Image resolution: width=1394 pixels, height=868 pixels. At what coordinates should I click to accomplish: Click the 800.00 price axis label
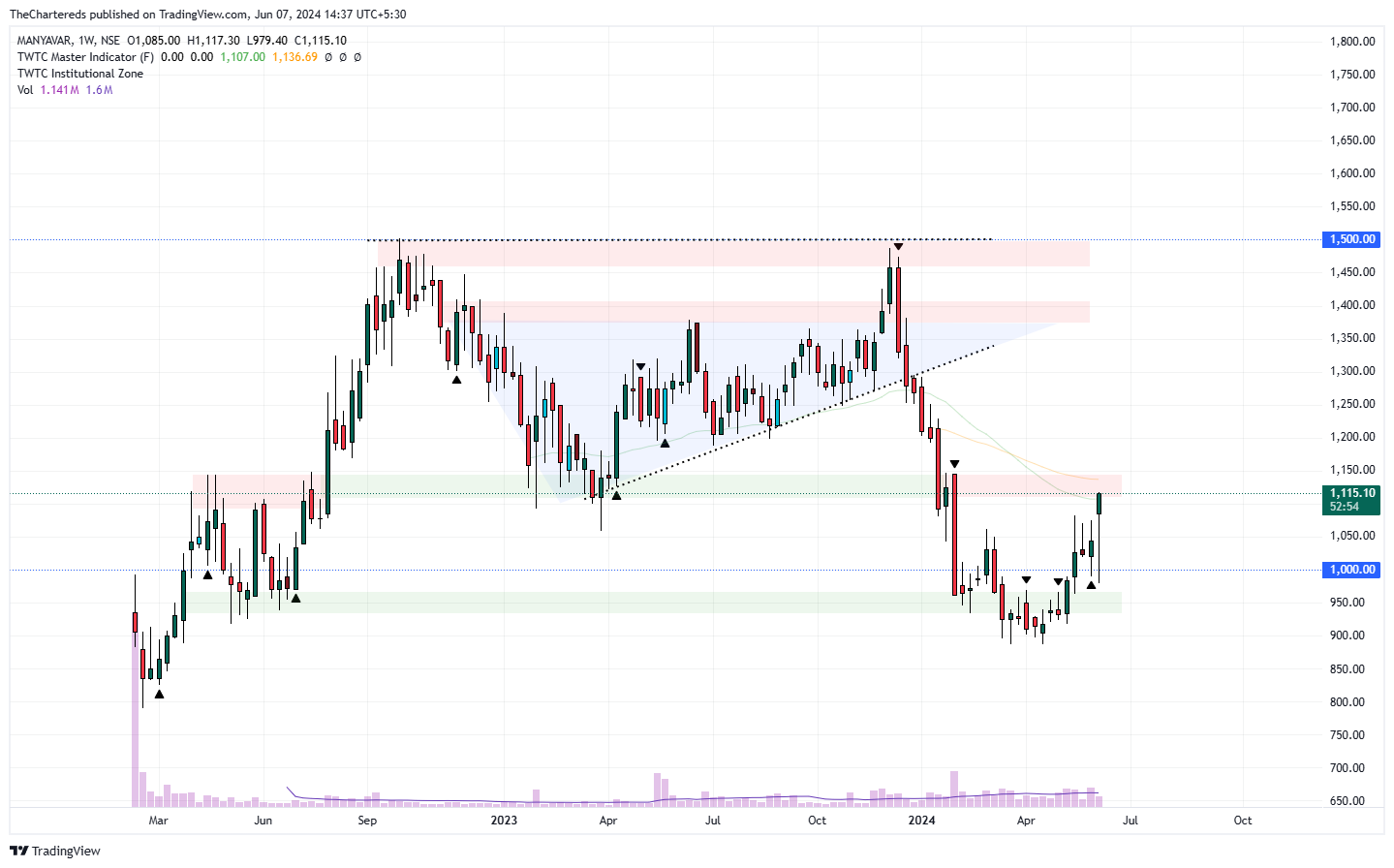(1348, 701)
